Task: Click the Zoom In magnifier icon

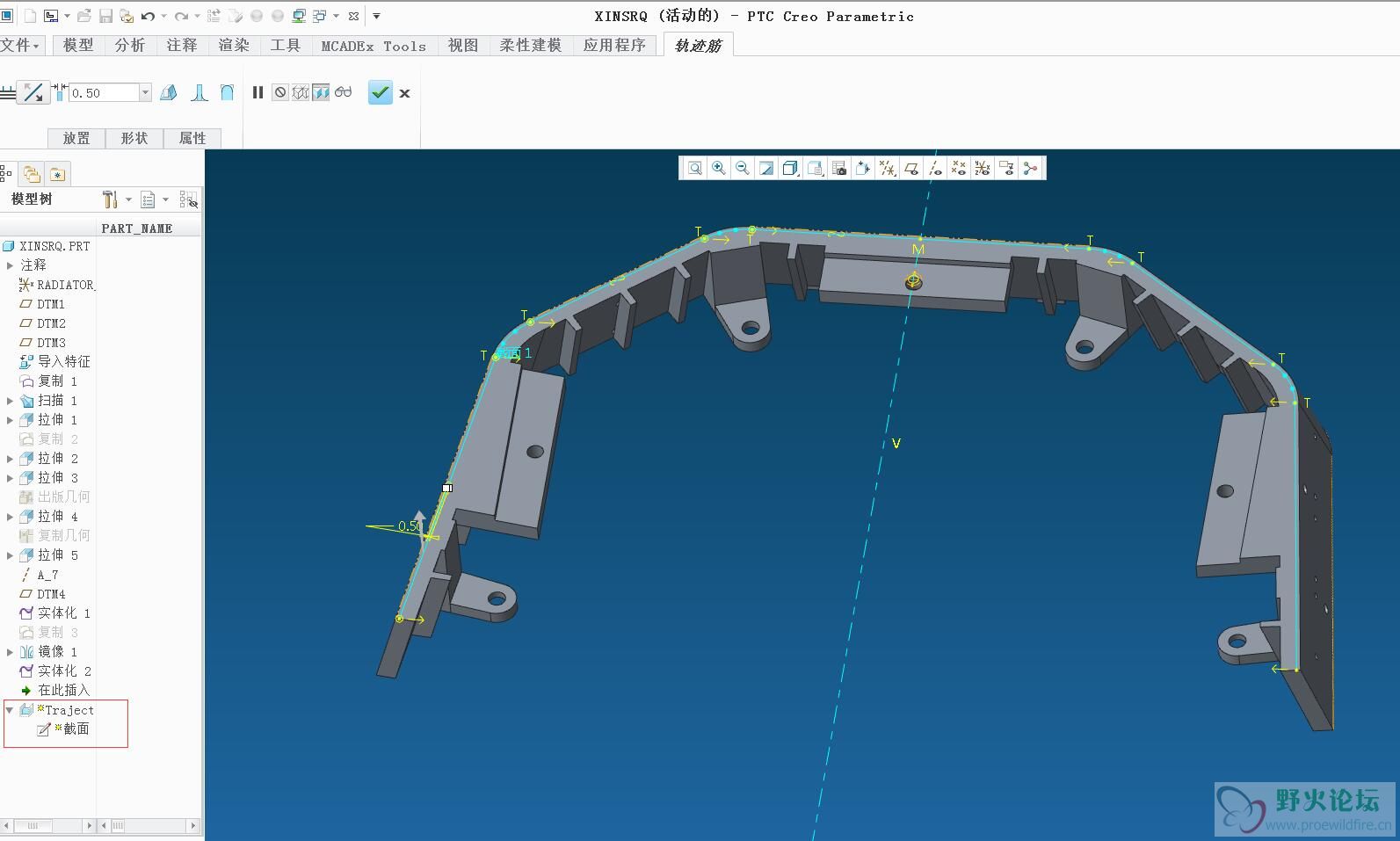Action: pos(719,168)
